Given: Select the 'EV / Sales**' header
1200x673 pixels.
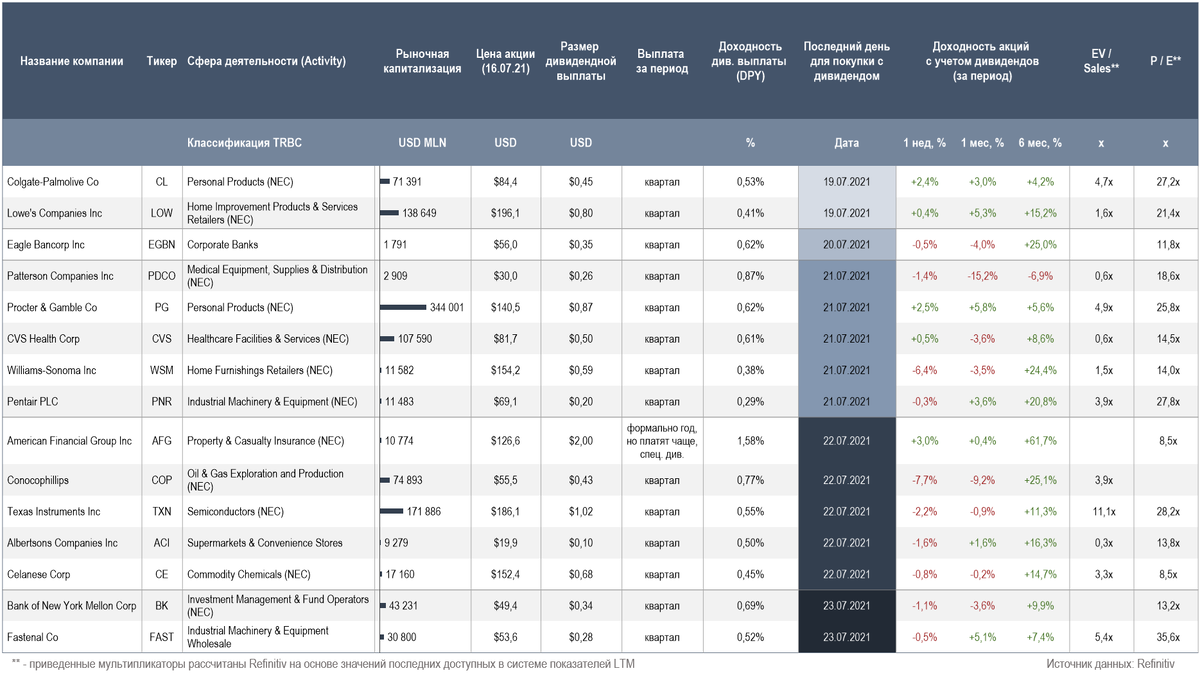Looking at the screenshot, I should pos(1101,61).
